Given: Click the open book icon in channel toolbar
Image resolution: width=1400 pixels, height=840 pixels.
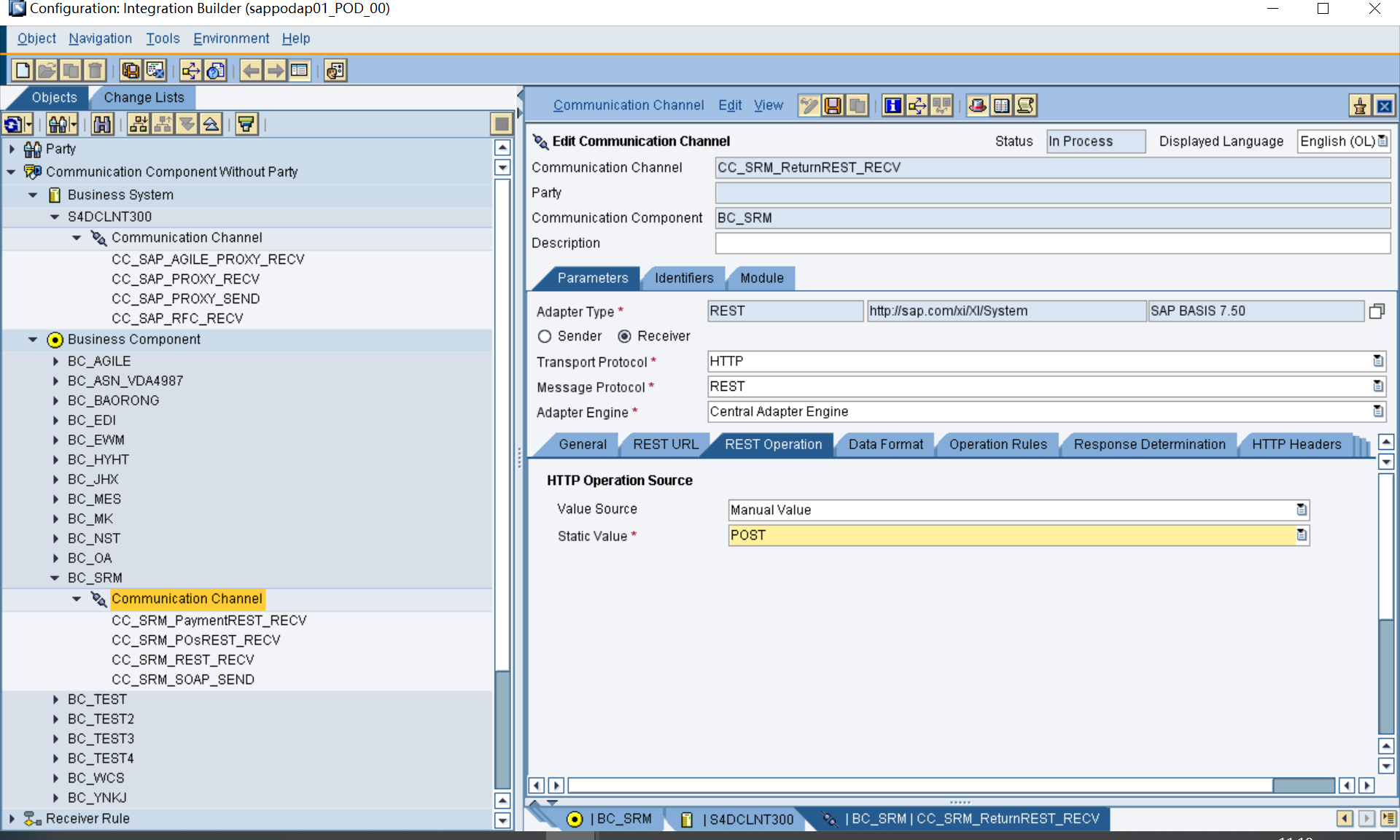Looking at the screenshot, I should [1002, 106].
